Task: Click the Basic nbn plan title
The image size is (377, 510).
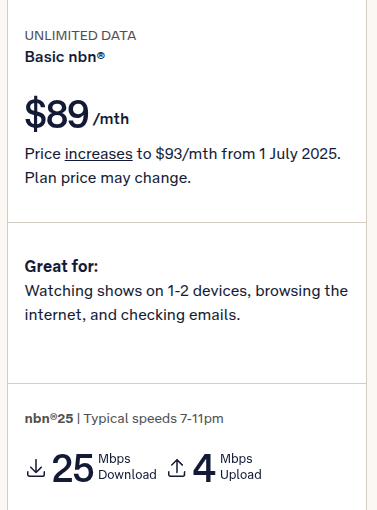Action: 65,57
